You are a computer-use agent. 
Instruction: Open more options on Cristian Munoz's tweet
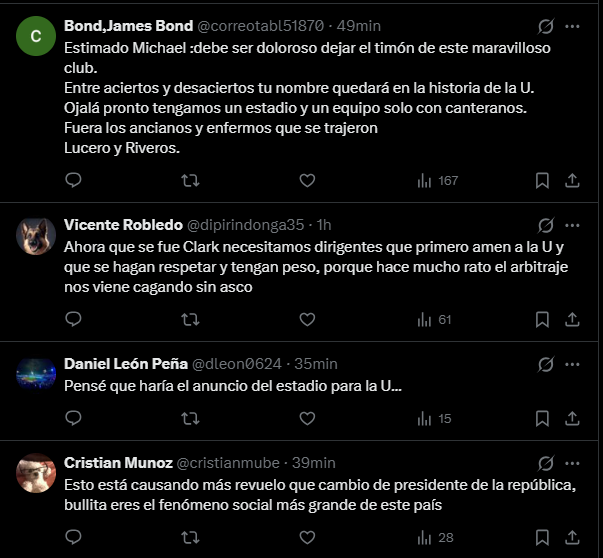[x=573, y=463]
